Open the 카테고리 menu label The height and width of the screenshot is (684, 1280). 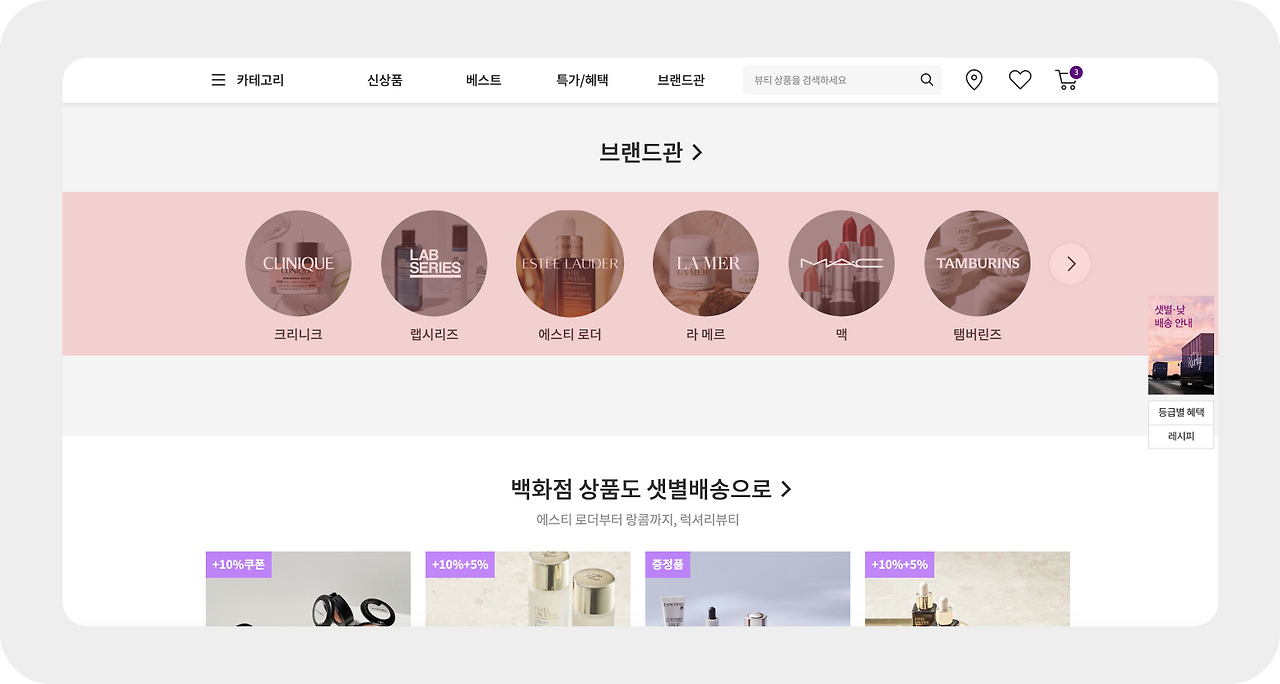coord(260,80)
